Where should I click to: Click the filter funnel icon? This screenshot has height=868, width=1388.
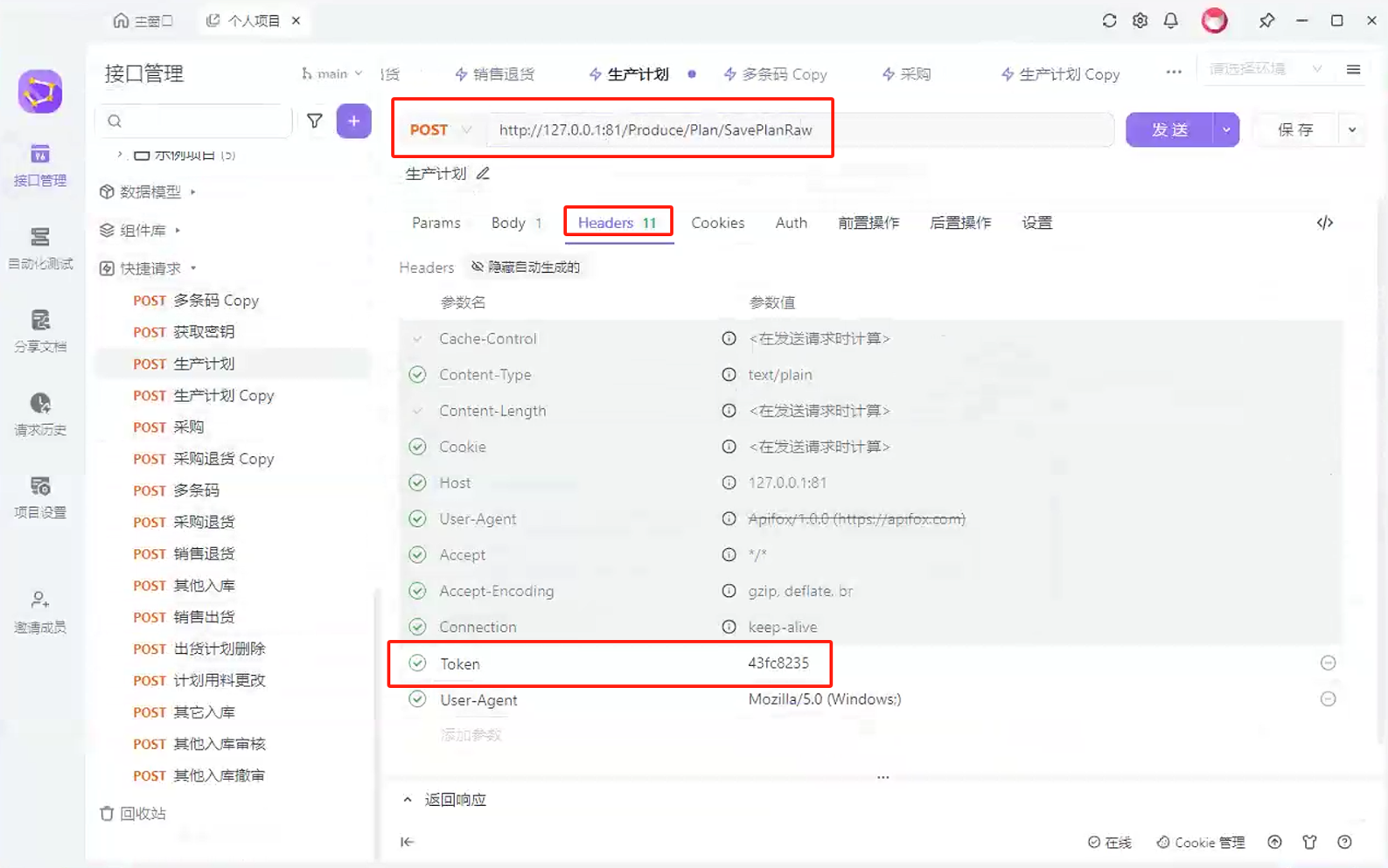coord(315,121)
